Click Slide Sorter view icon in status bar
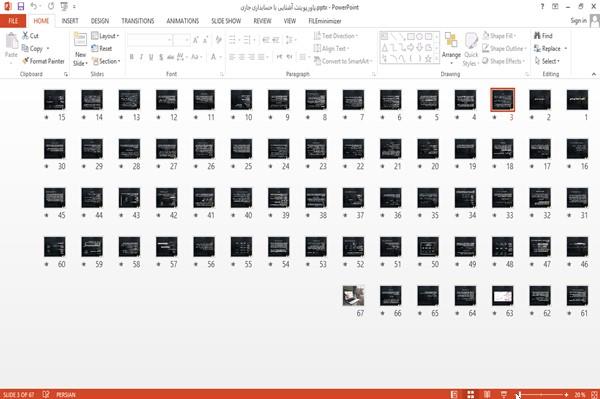The image size is (600, 399). [471, 394]
